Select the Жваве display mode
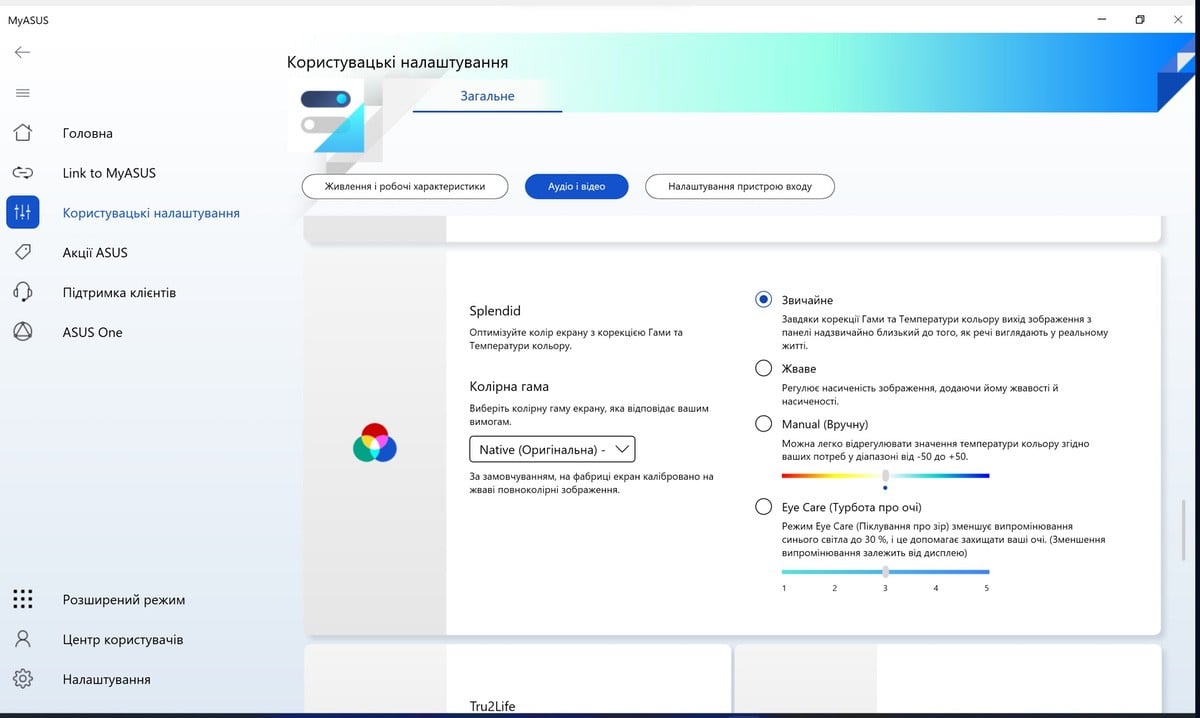Viewport: 1200px width, 718px height. (x=763, y=368)
